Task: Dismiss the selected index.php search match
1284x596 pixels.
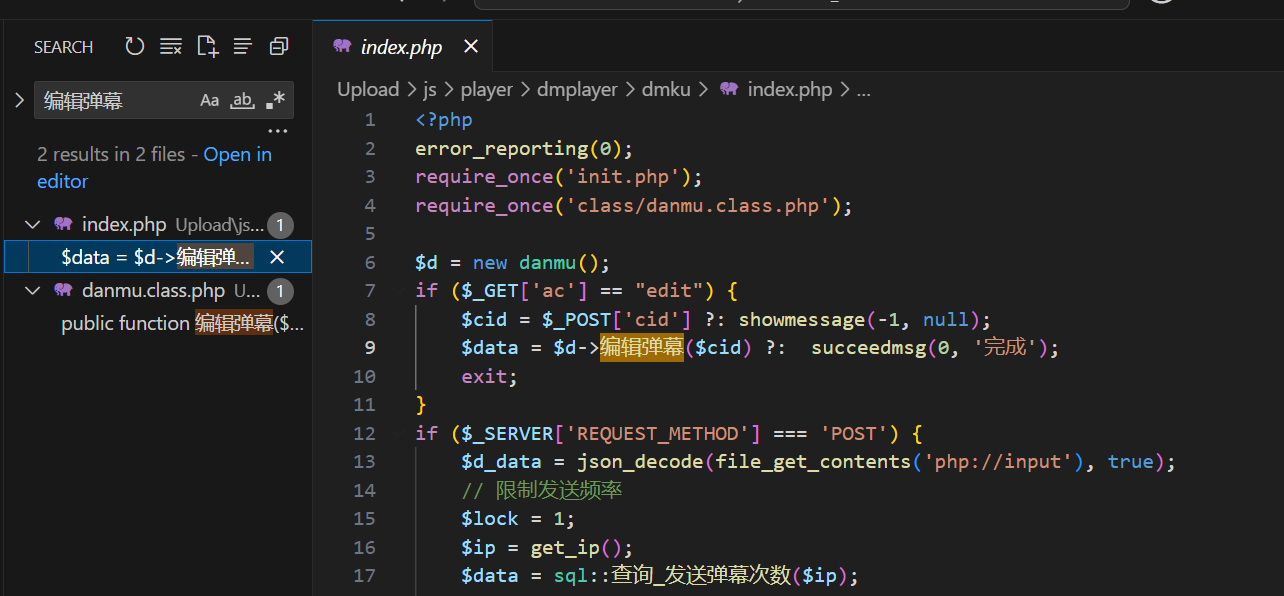Action: 278,257
